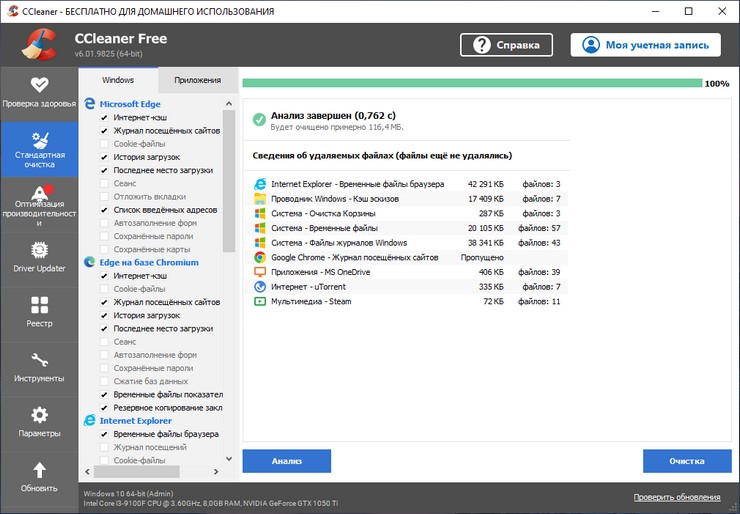Click Internet Explorer icon in results list
This screenshot has width=740, height=514.
[260, 184]
